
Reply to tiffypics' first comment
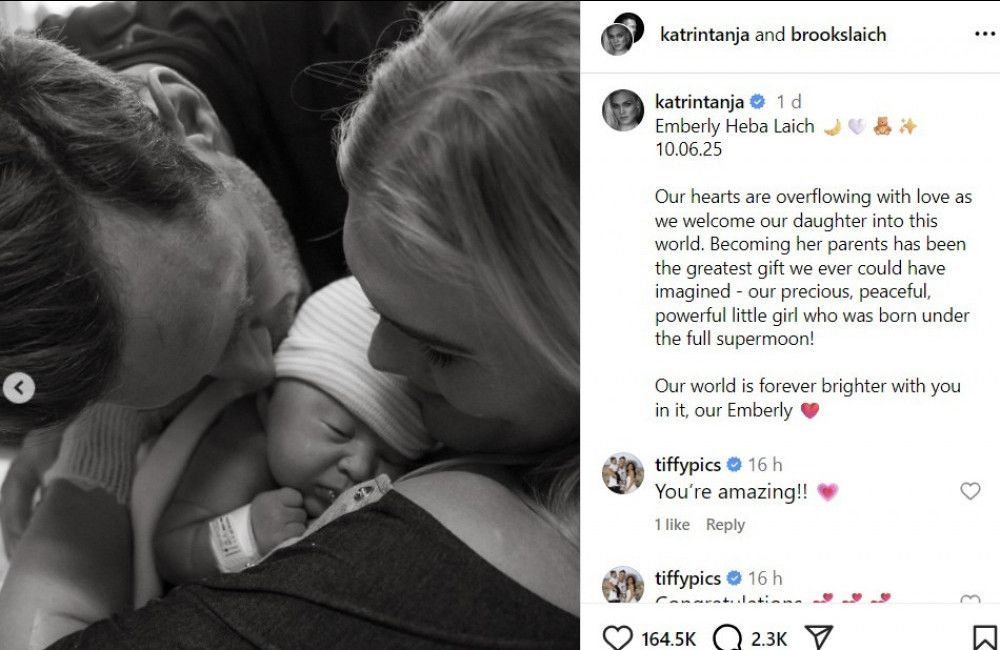(x=725, y=524)
